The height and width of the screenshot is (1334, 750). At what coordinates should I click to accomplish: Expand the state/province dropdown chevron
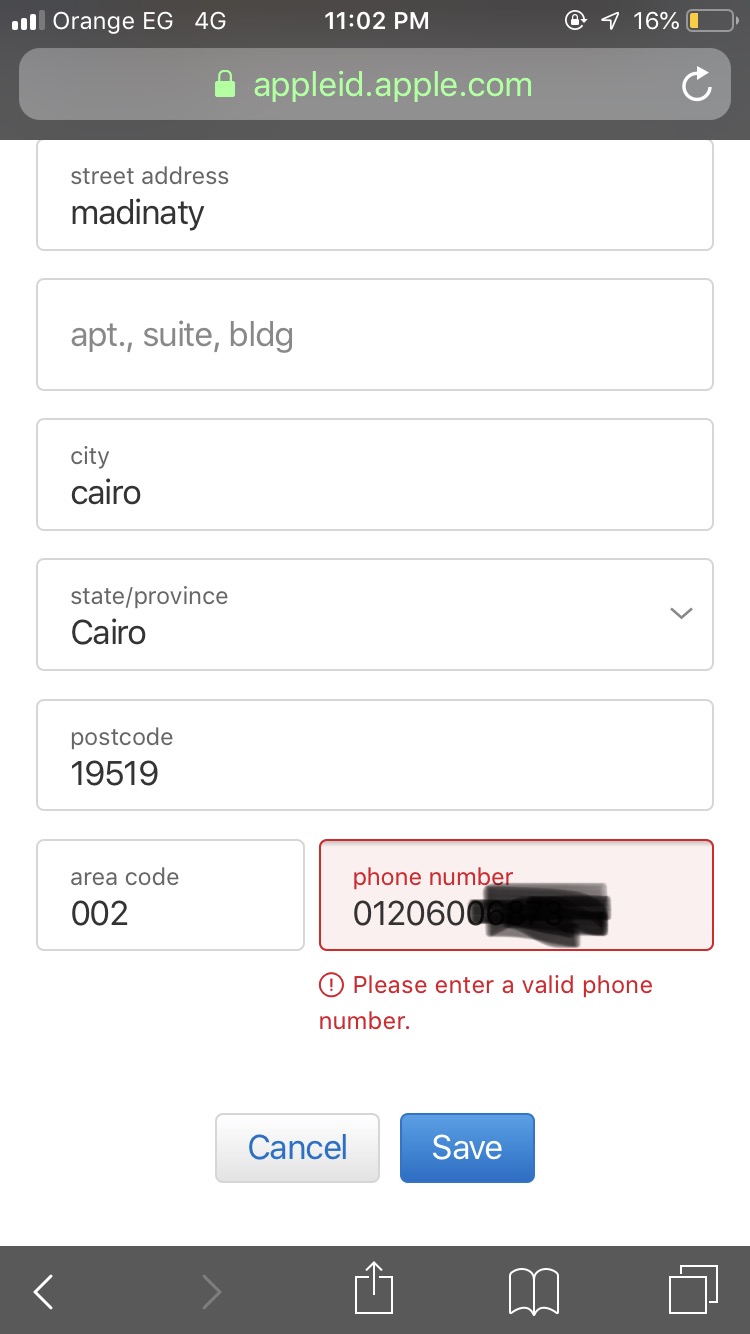[x=681, y=614]
